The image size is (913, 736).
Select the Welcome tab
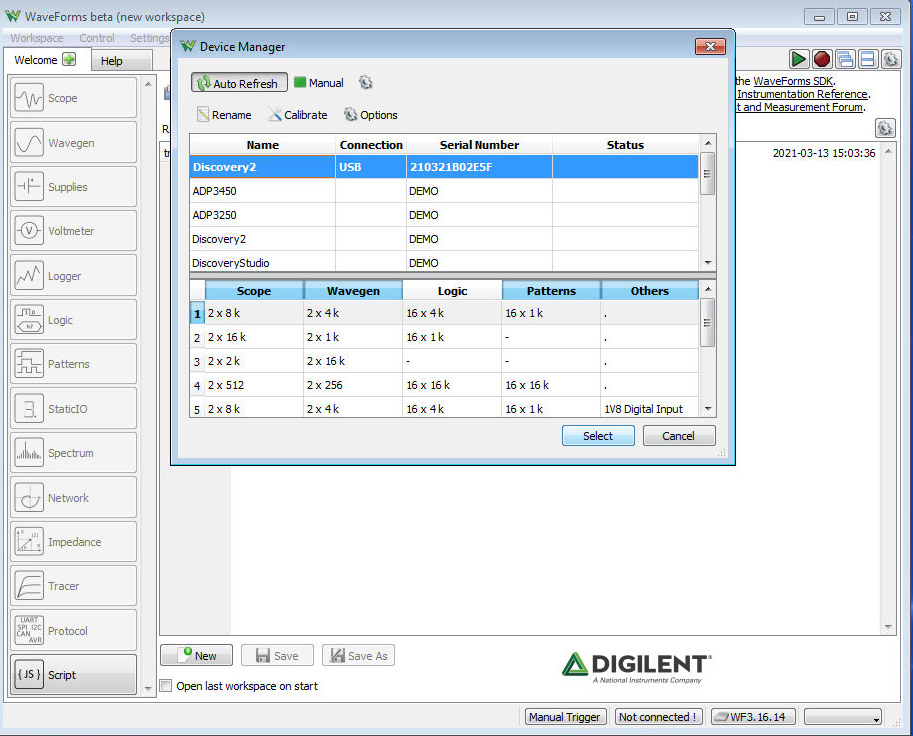coord(47,59)
